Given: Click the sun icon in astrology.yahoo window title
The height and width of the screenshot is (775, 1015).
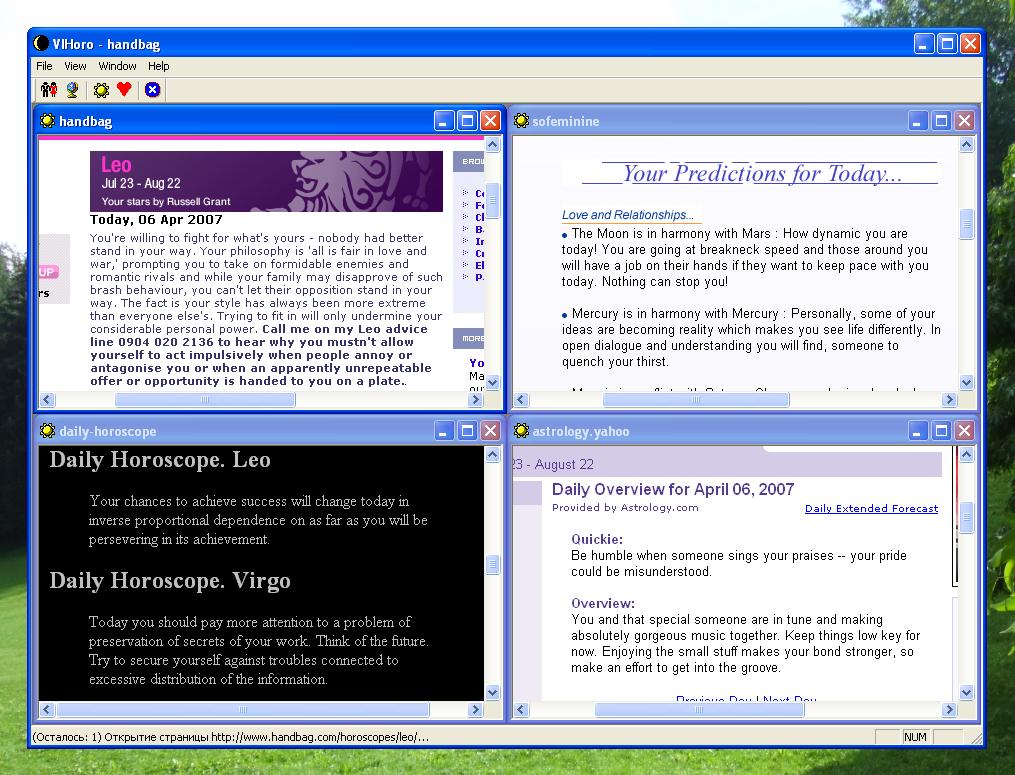Looking at the screenshot, I should coord(521,431).
